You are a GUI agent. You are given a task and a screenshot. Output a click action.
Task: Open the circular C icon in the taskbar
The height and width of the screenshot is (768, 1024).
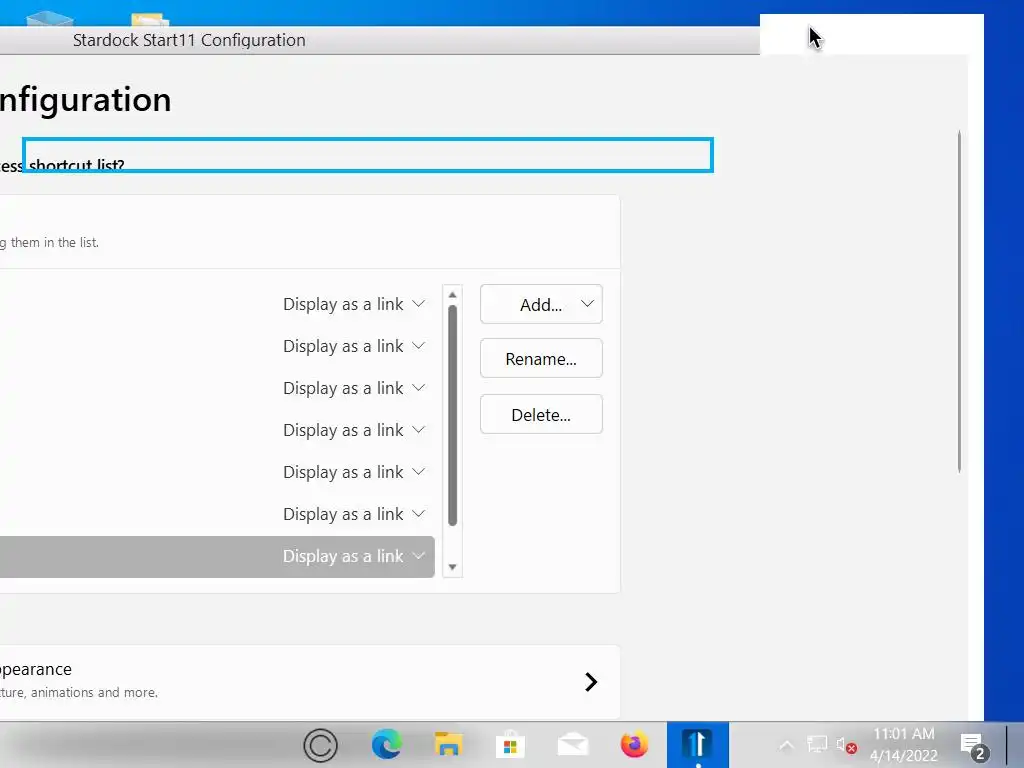(x=321, y=745)
